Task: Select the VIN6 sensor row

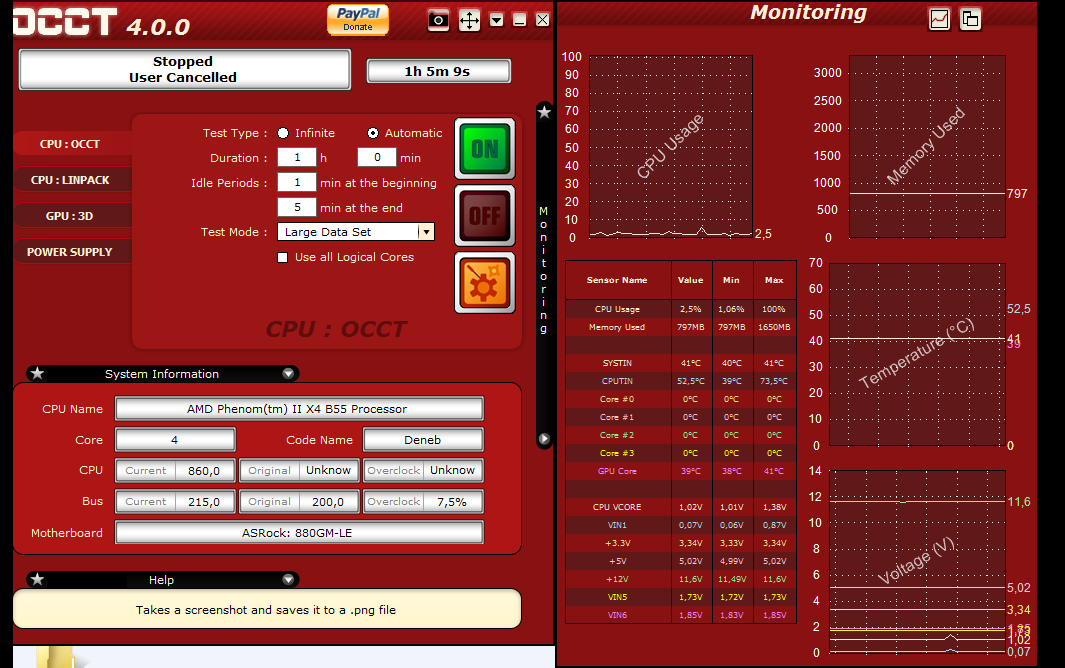Action: pyautogui.click(x=681, y=616)
